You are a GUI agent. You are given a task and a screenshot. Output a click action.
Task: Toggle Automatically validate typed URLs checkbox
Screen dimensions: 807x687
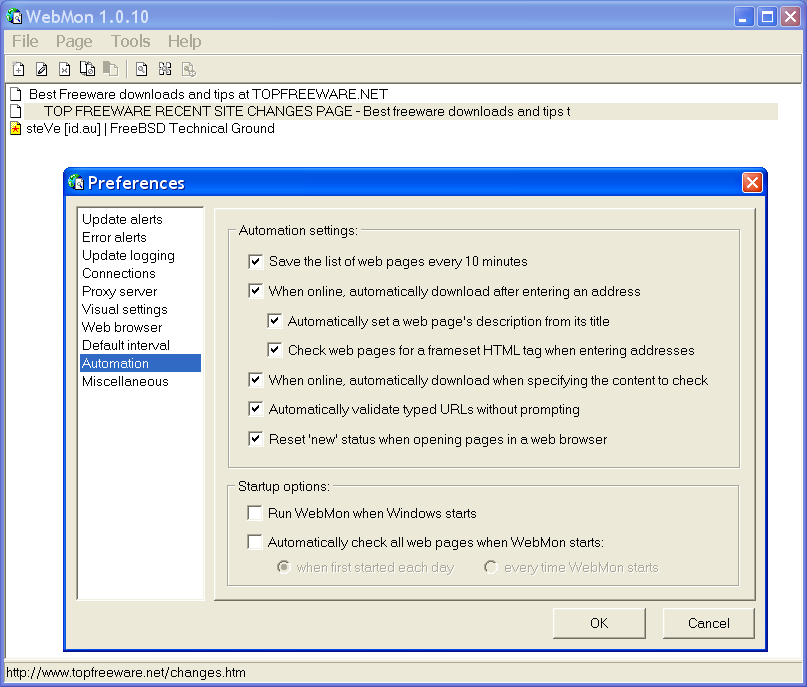coord(255,409)
